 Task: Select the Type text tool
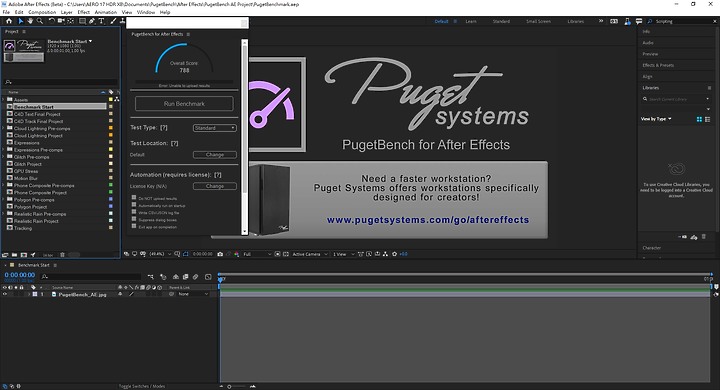(x=101, y=21)
